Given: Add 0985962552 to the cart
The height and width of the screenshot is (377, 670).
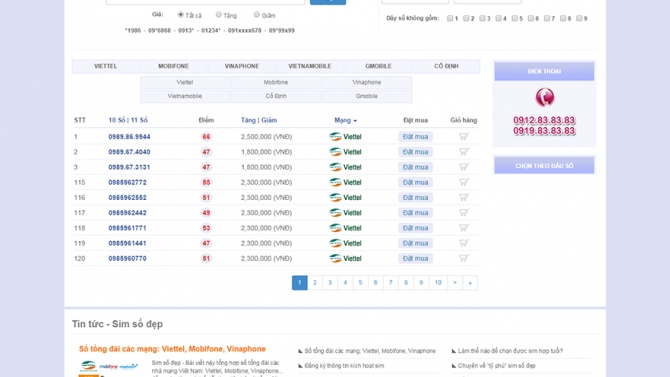Looking at the screenshot, I should 464,197.
